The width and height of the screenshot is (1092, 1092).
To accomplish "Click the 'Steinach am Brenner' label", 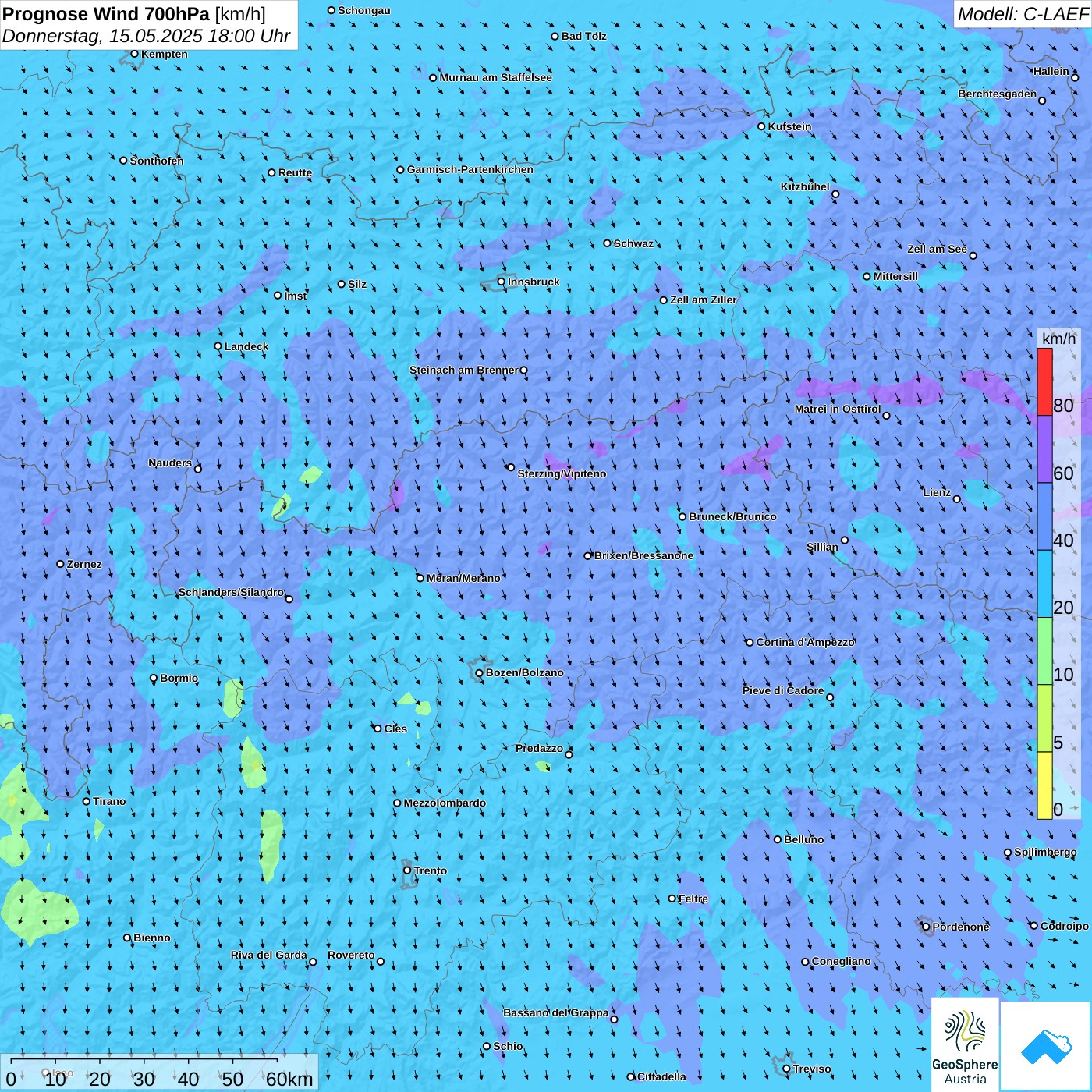I will [464, 370].
